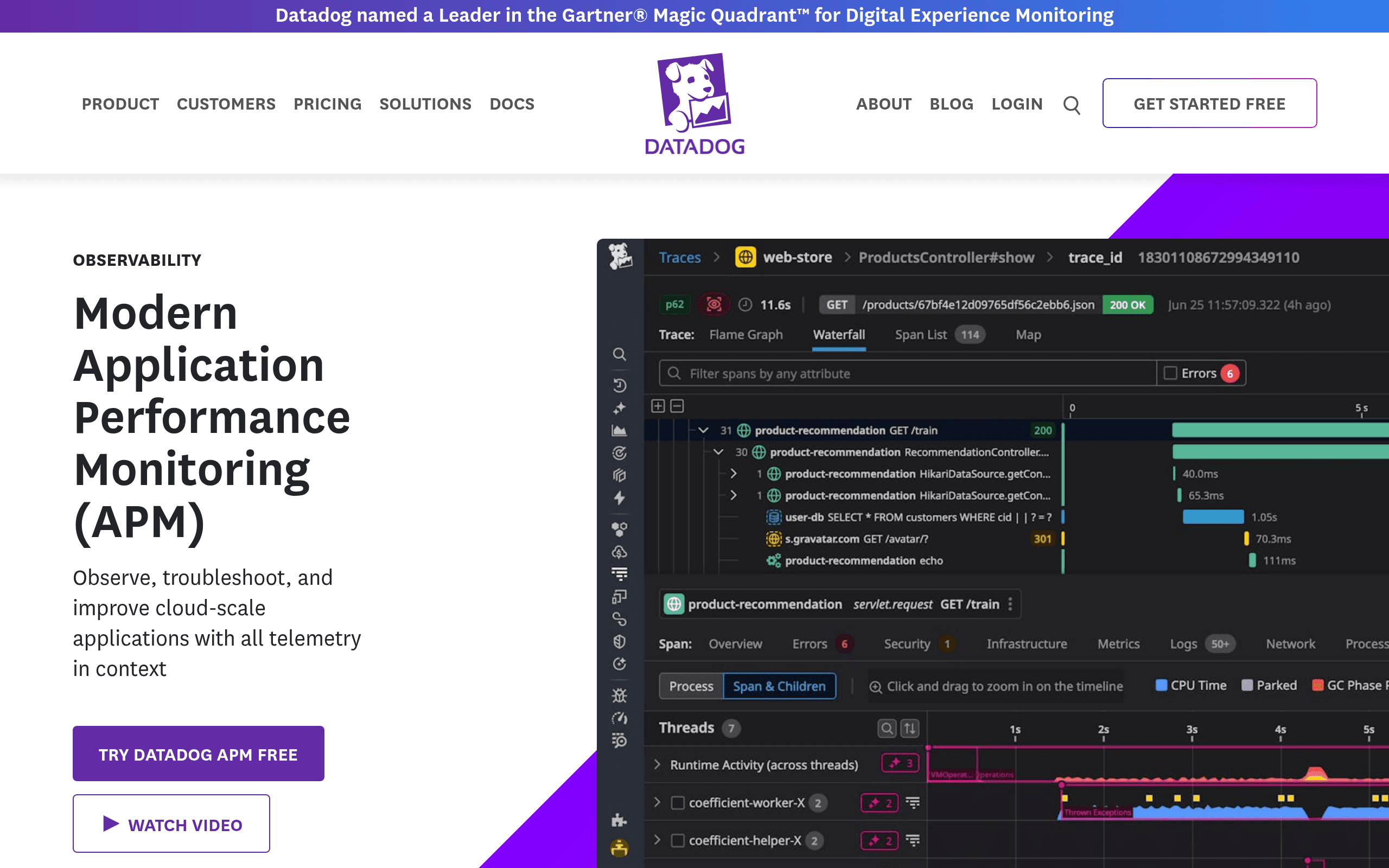Click the TRY DATADOG APM FREE button

pyautogui.click(x=198, y=754)
